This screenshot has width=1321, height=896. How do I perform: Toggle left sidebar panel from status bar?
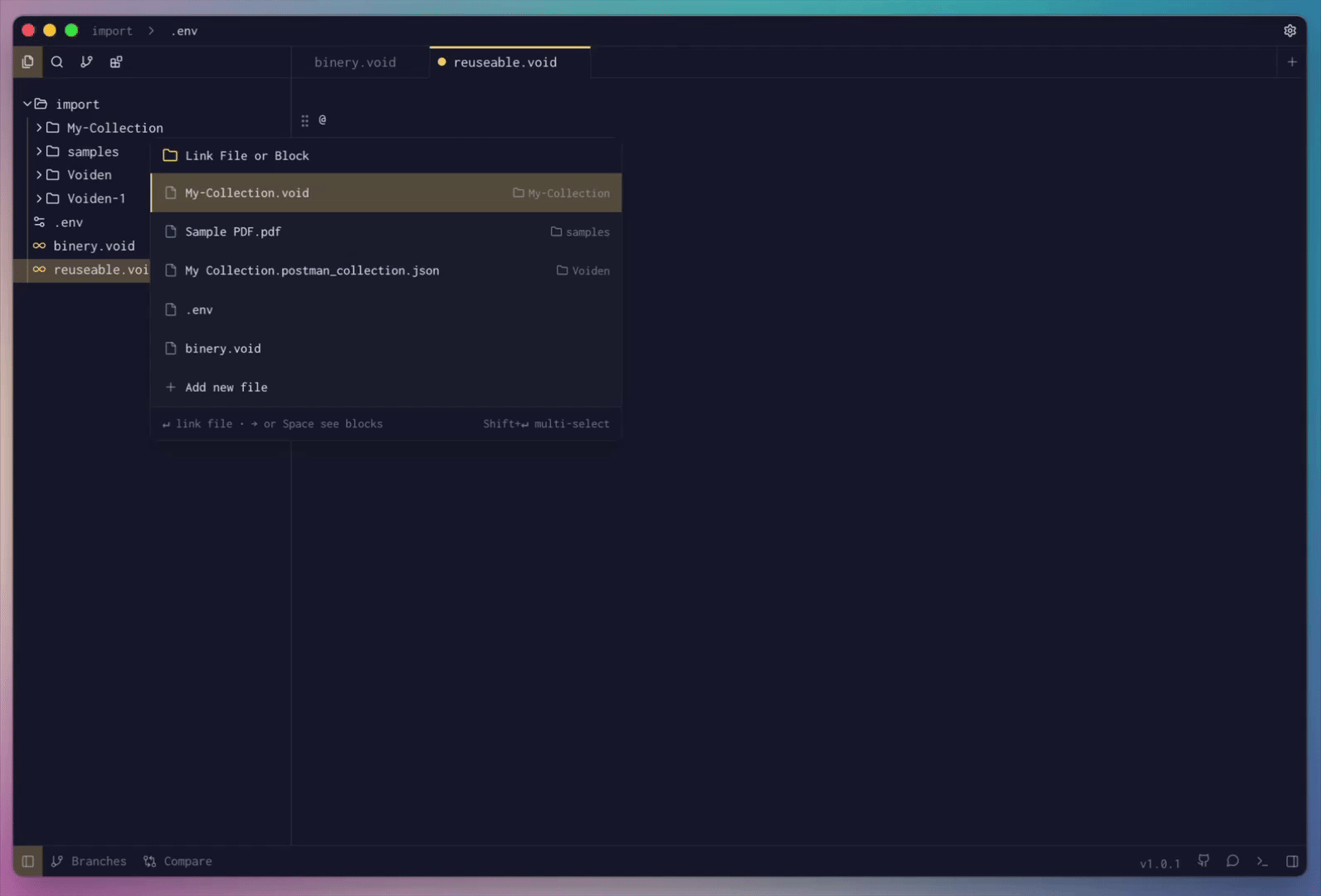point(27,861)
